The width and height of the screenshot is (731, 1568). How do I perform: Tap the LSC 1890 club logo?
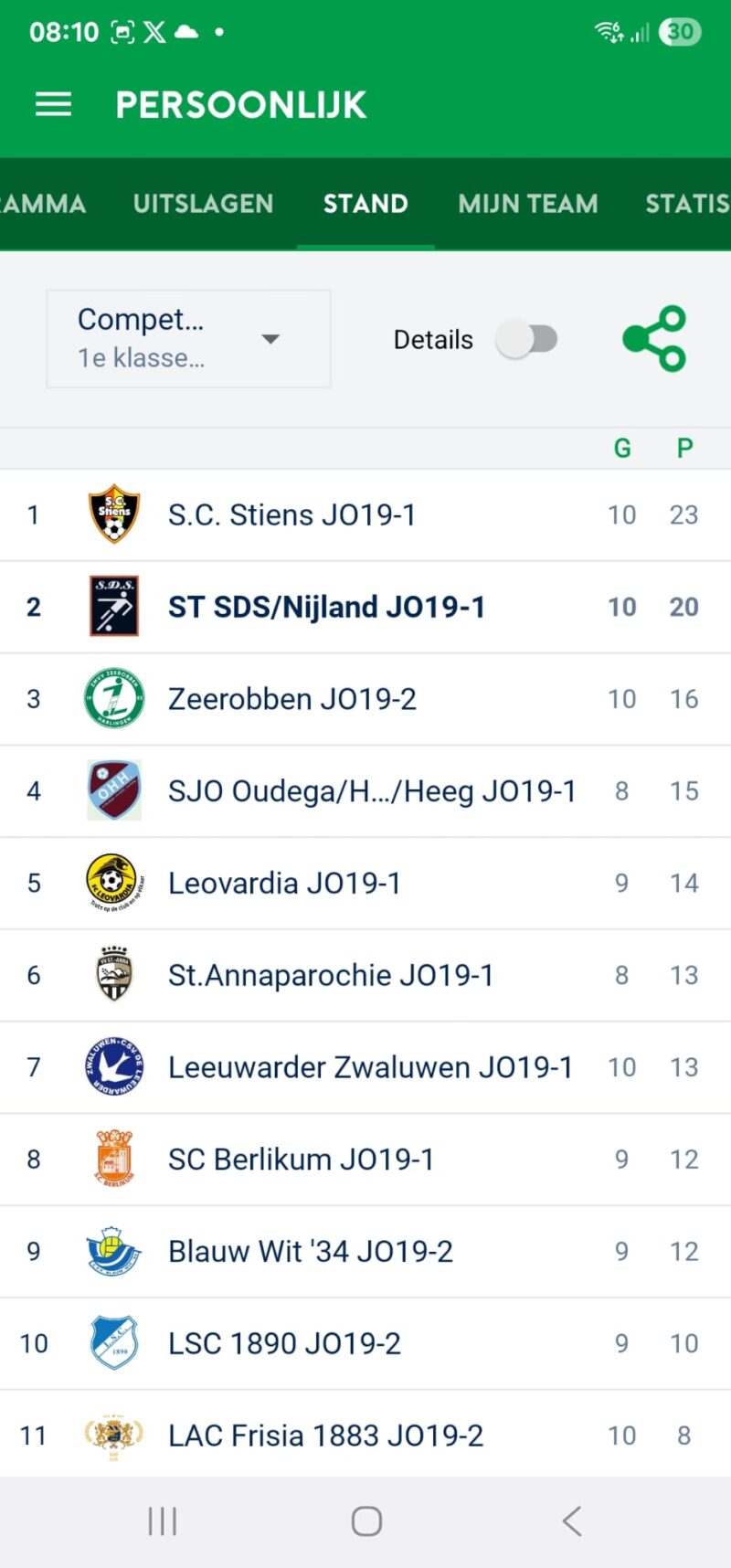coord(114,1342)
